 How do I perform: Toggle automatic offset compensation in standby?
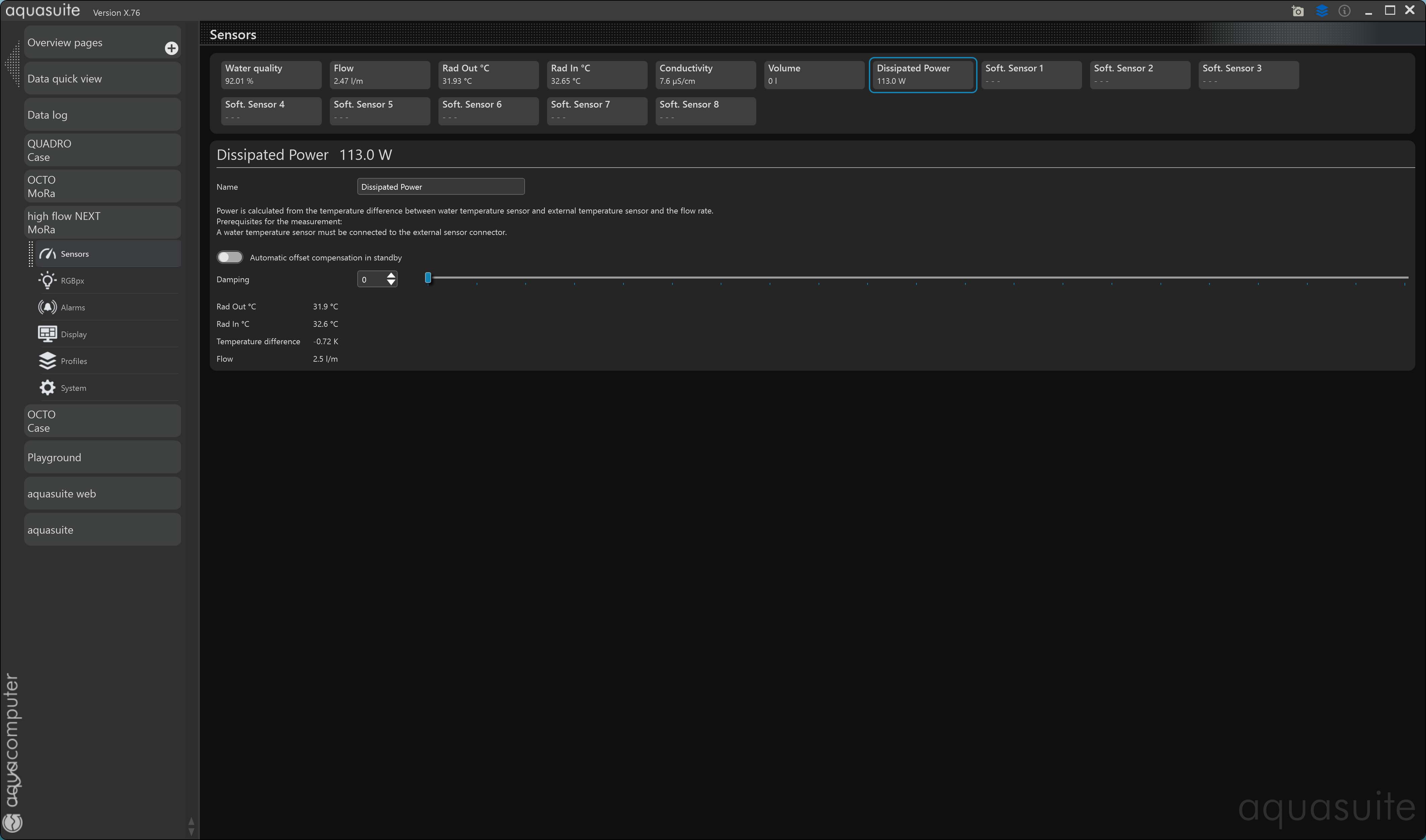230,257
